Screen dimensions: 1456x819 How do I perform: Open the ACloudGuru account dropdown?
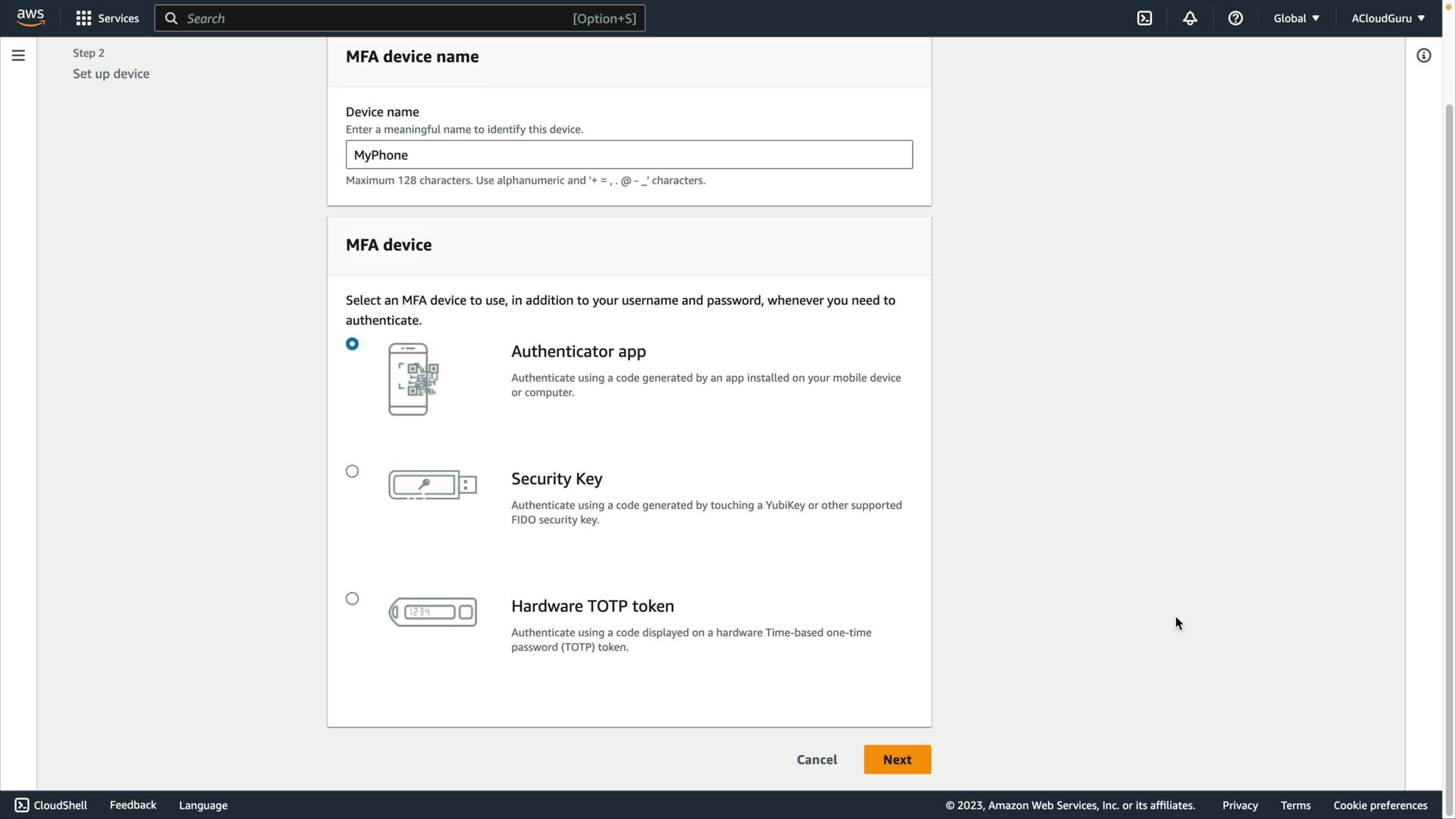pyautogui.click(x=1388, y=18)
